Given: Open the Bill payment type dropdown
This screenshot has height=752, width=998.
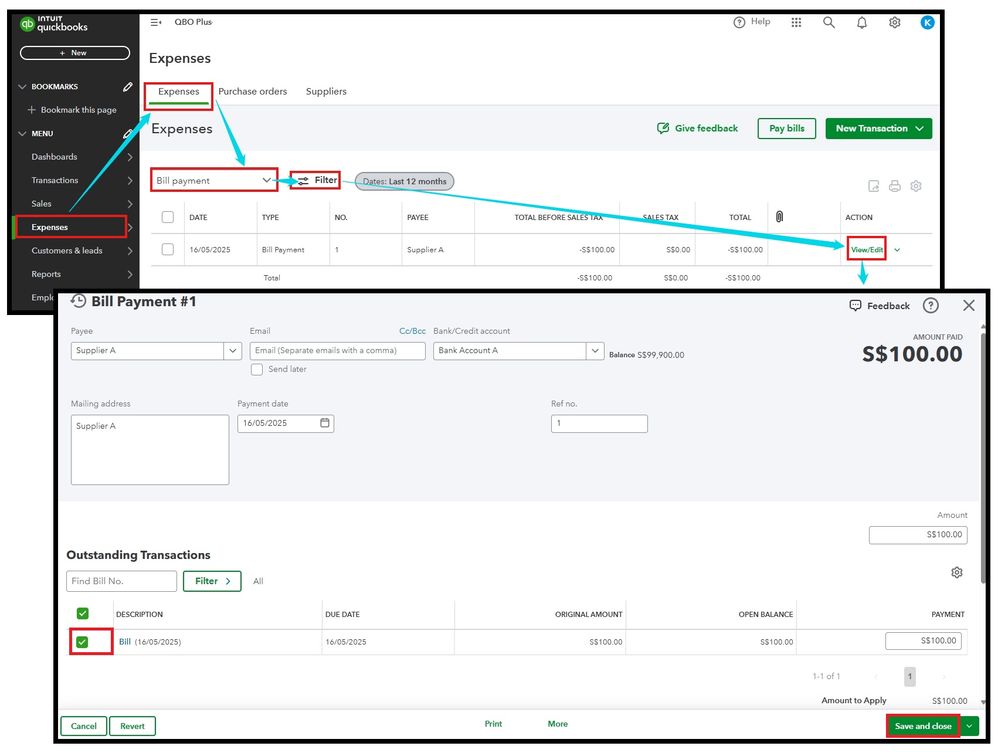Looking at the screenshot, I should tap(214, 180).
